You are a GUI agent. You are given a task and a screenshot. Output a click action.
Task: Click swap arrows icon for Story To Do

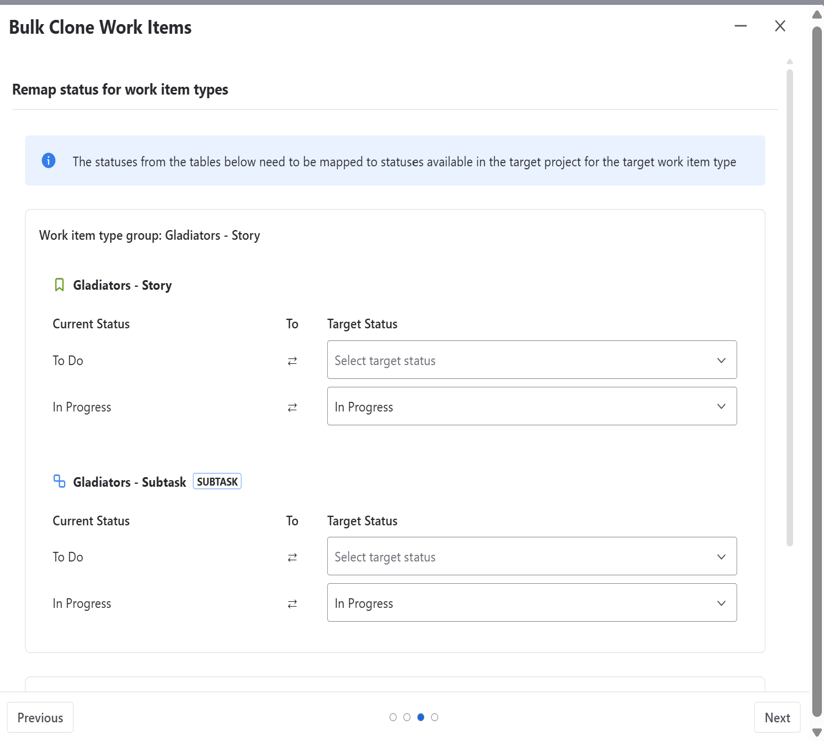point(292,361)
